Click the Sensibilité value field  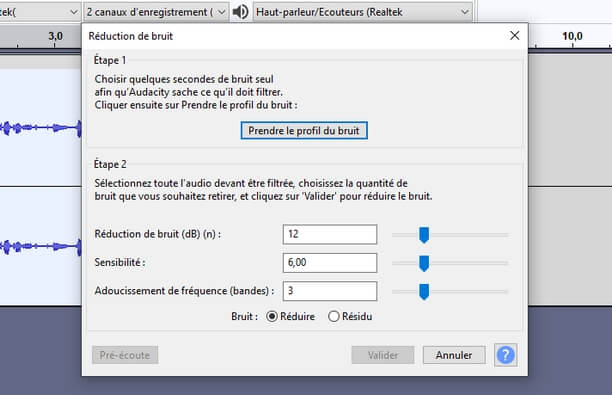pos(330,263)
